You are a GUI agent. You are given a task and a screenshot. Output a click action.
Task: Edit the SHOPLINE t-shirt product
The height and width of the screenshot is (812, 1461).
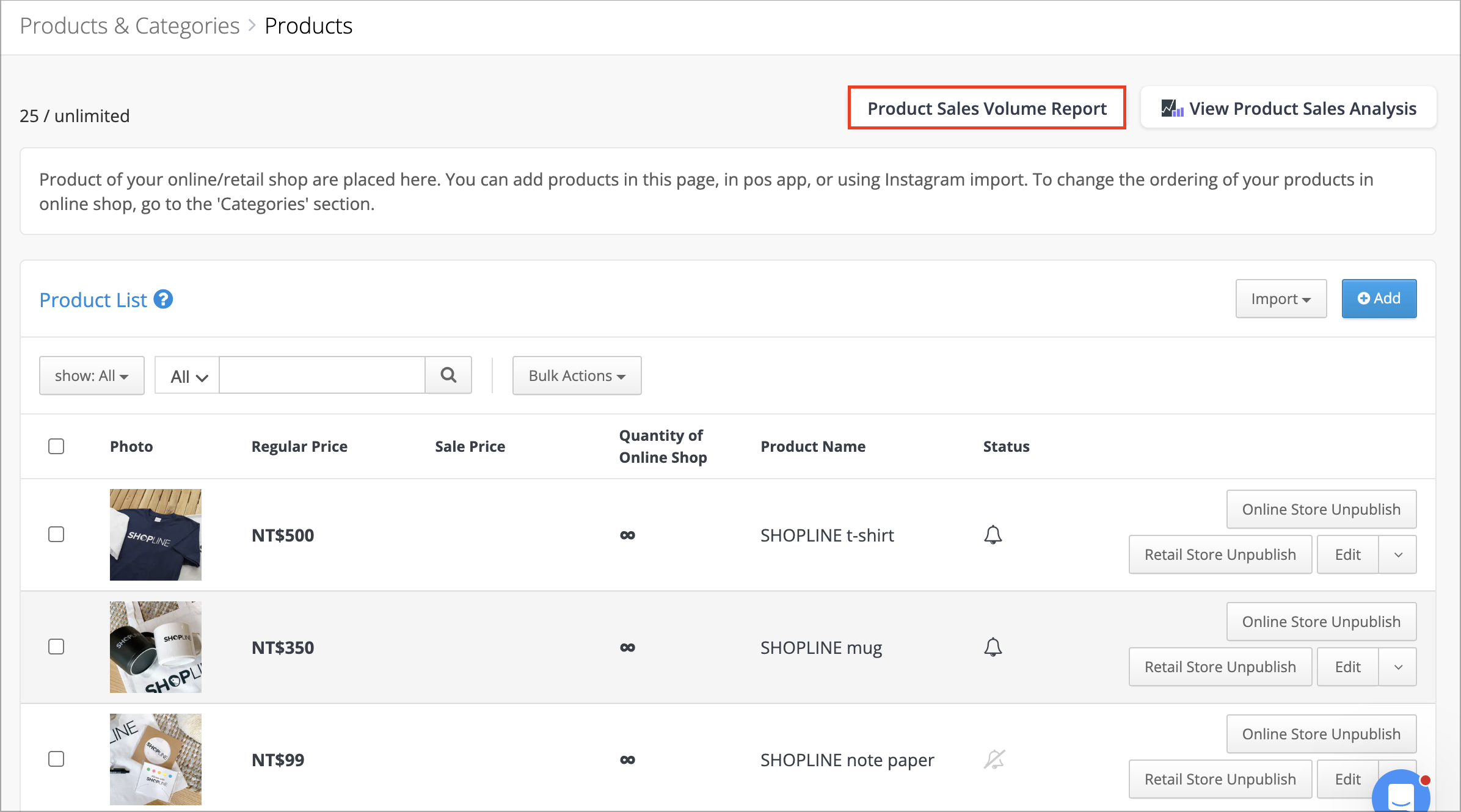coord(1347,554)
